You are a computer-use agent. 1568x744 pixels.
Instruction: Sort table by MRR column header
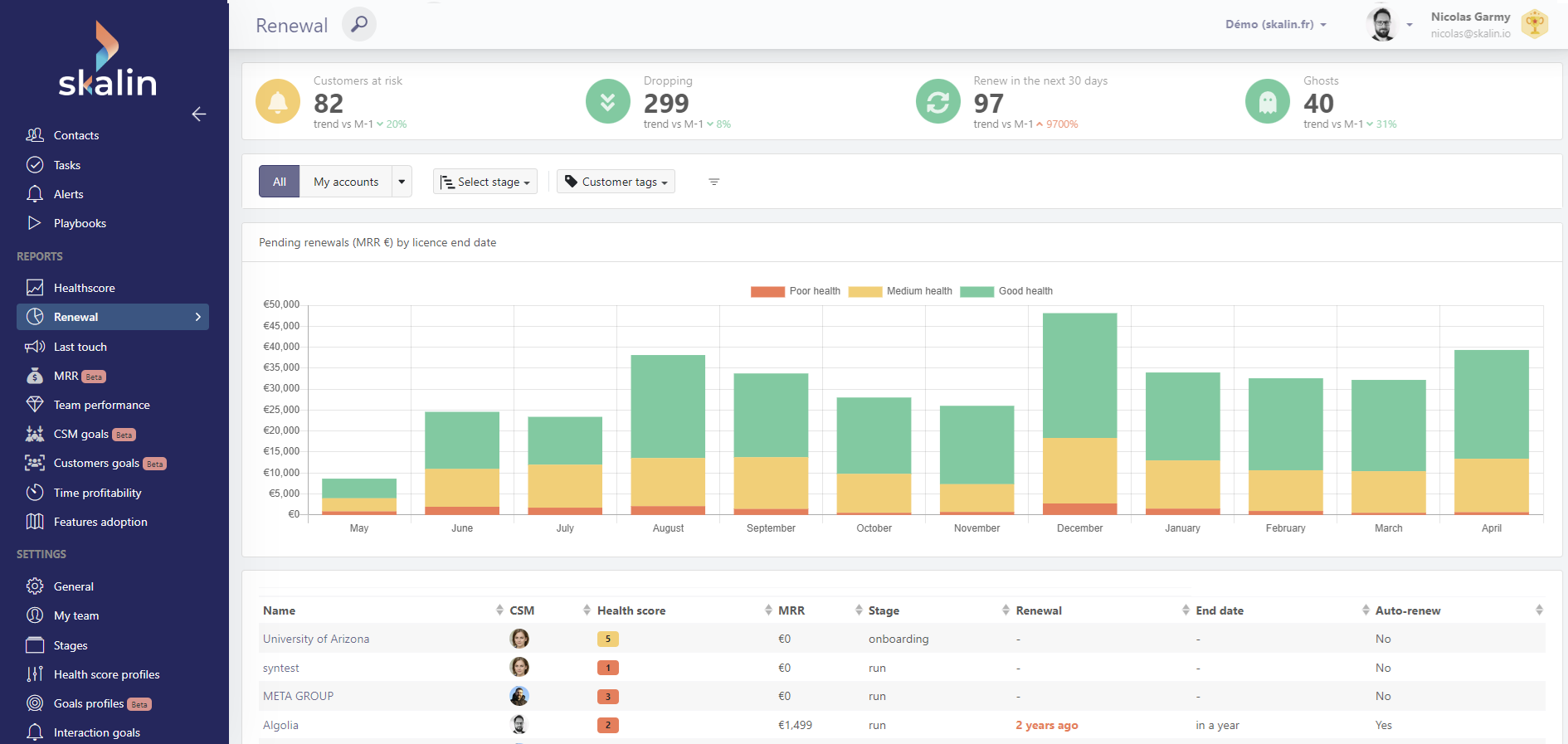coord(791,610)
